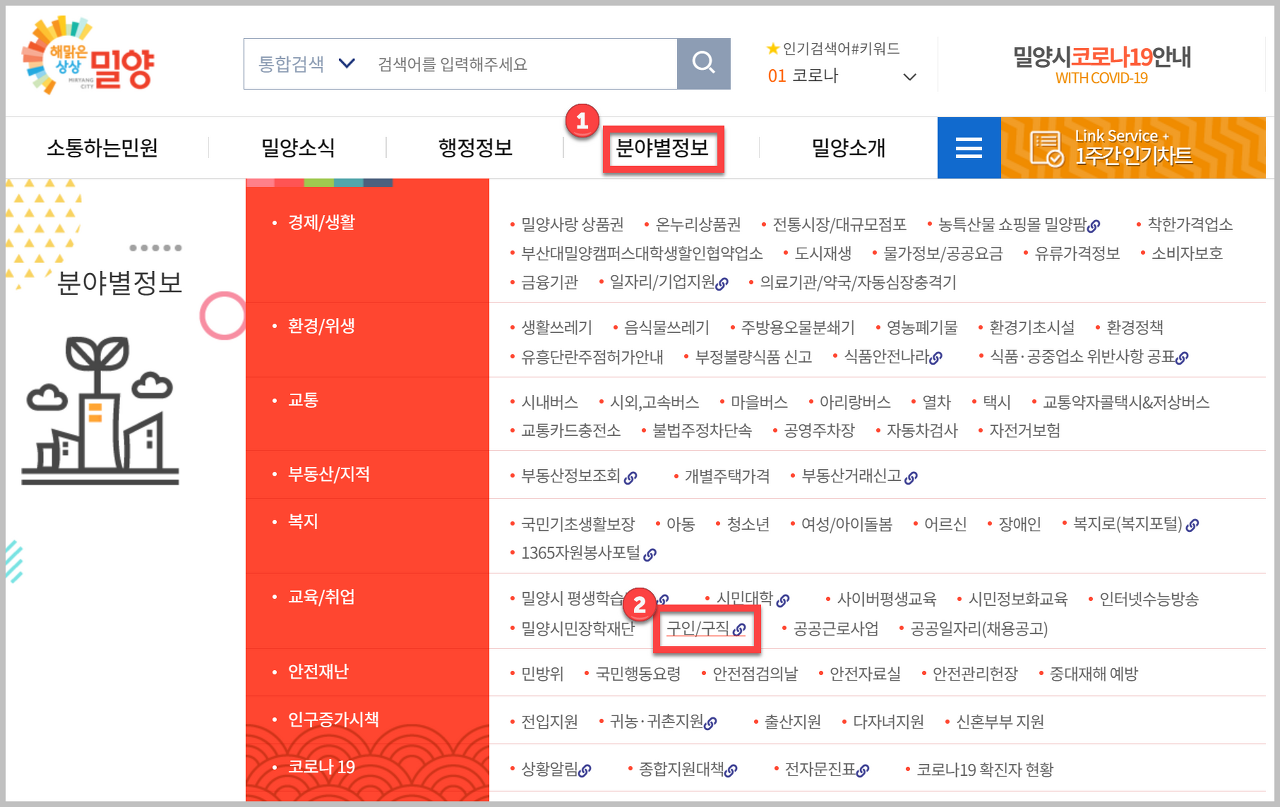Select the 안전재난 category

coord(318,672)
